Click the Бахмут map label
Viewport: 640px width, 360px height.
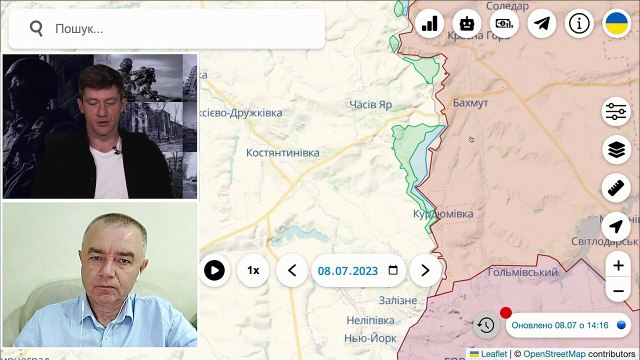(471, 103)
